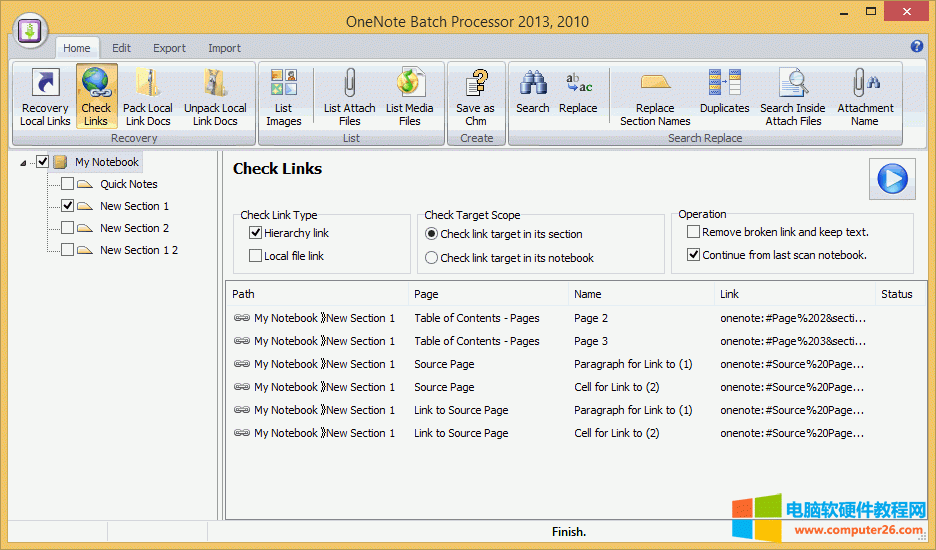Click the Recovery Local Links icon
This screenshot has height=550, width=936.
tap(45, 84)
